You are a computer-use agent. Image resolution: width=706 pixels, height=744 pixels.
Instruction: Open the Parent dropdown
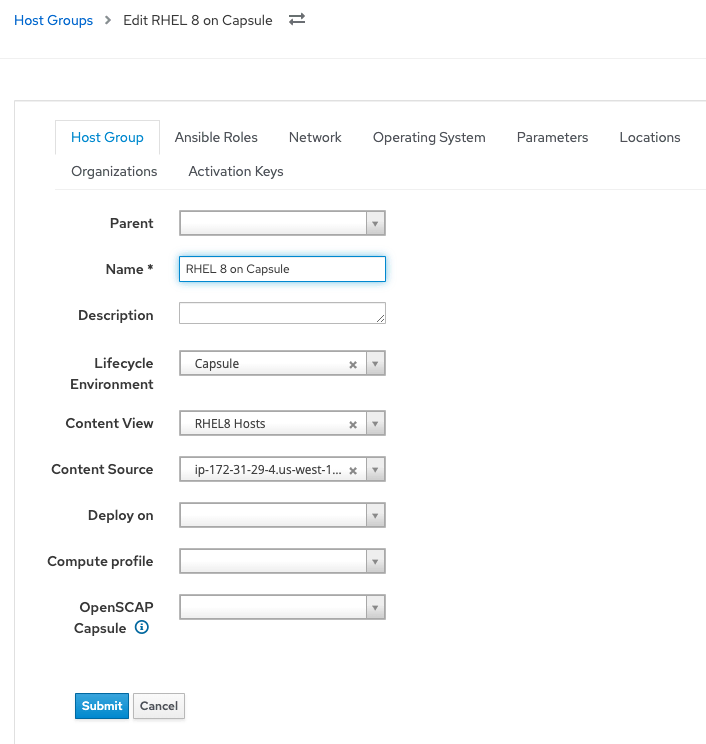coord(282,224)
